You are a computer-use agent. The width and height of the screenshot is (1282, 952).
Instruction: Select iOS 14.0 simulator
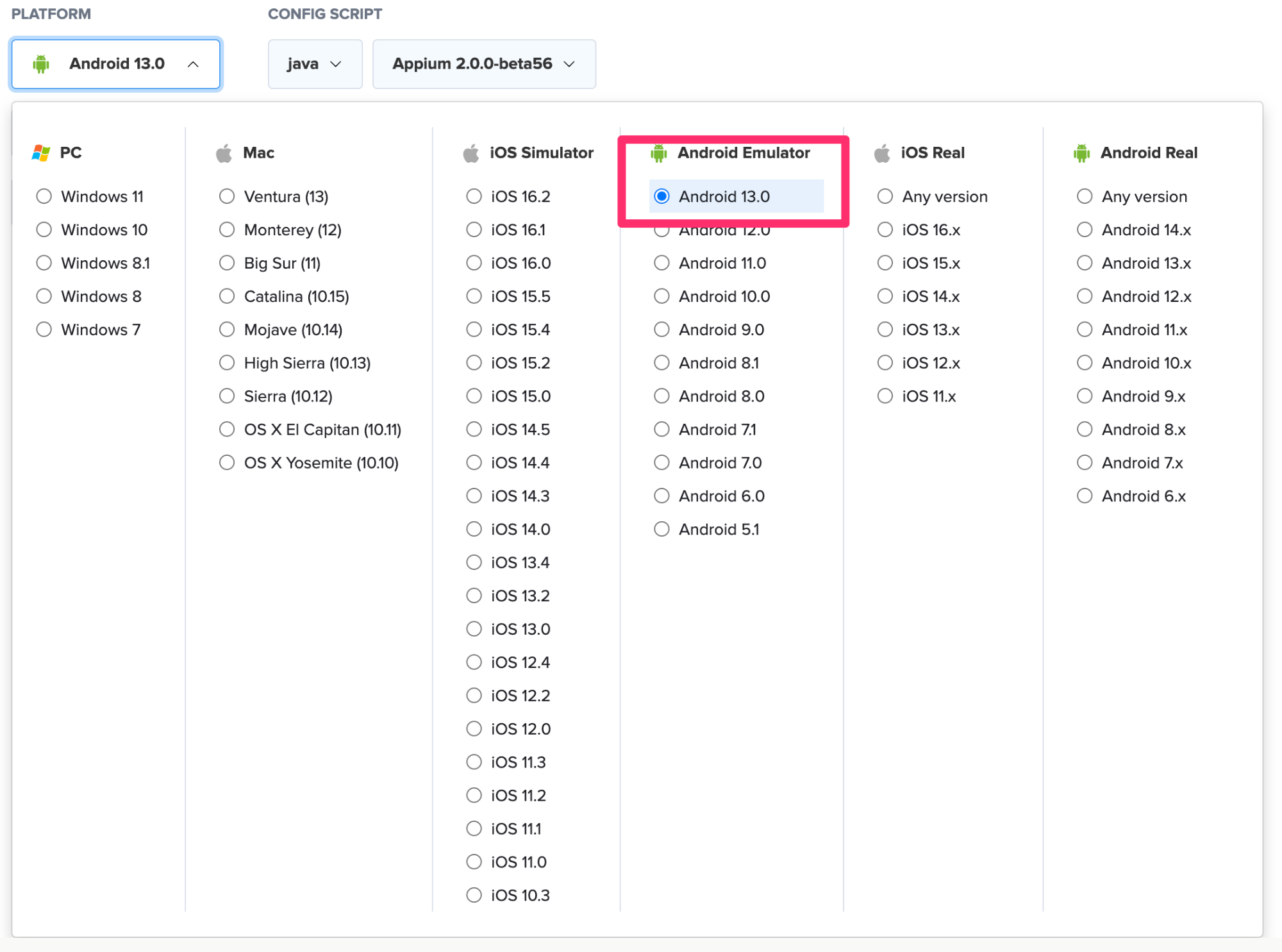[x=508, y=530]
